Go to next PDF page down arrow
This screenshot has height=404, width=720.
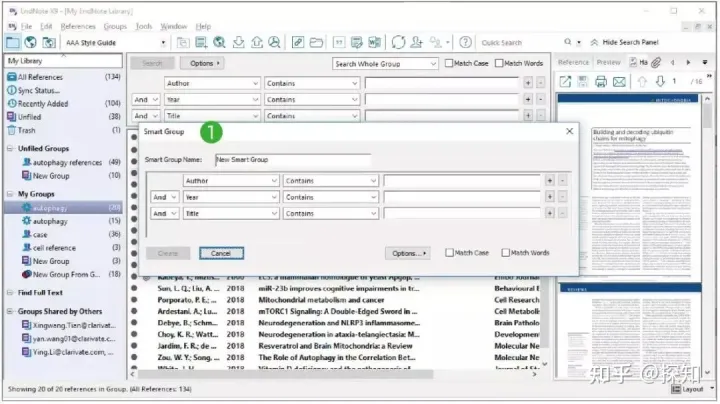[660, 82]
